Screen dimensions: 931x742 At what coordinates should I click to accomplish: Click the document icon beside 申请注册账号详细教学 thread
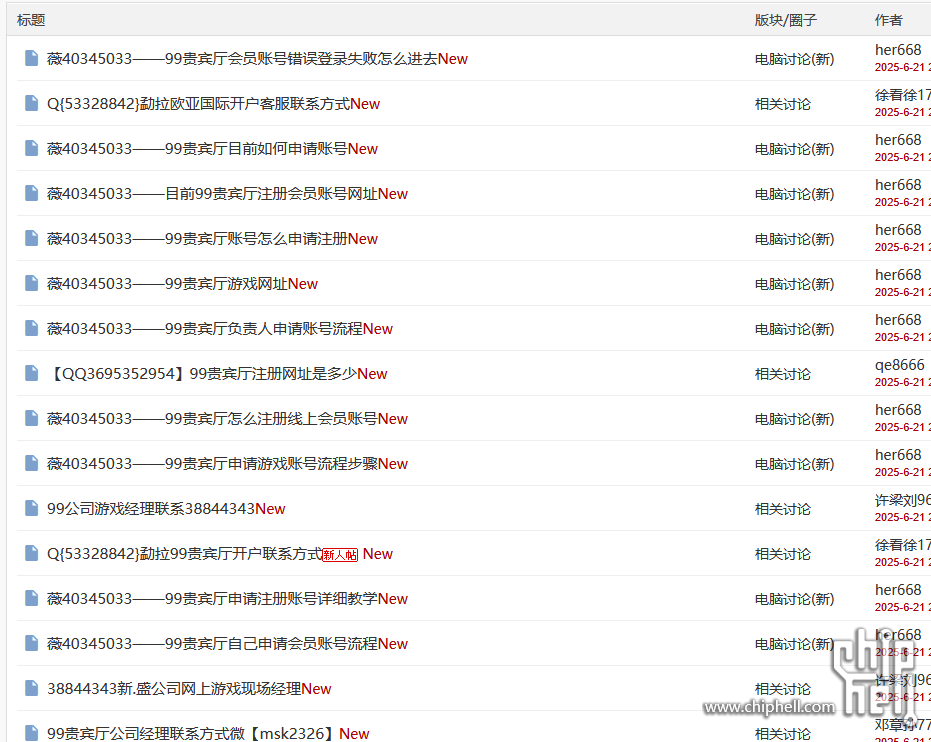pyautogui.click(x=31, y=598)
